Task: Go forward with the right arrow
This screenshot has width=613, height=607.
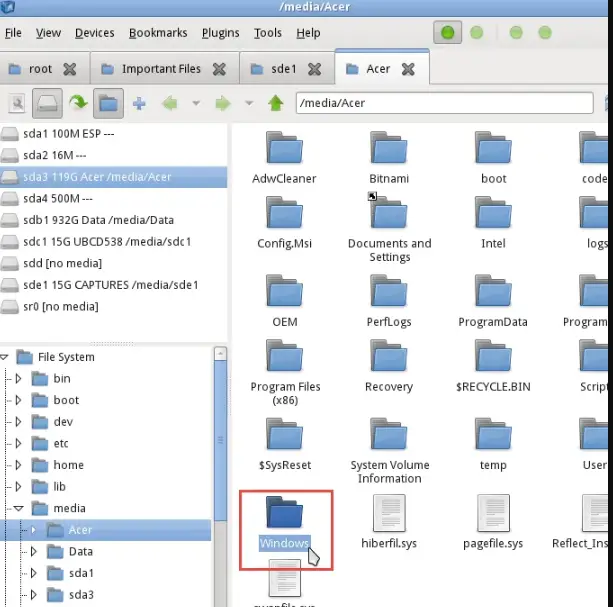Action: [x=223, y=104]
